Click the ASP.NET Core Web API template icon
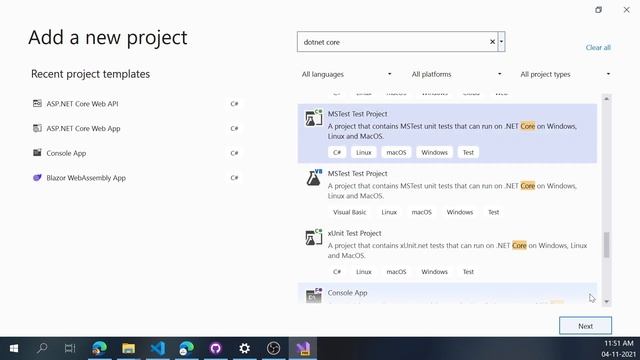 [37, 103]
